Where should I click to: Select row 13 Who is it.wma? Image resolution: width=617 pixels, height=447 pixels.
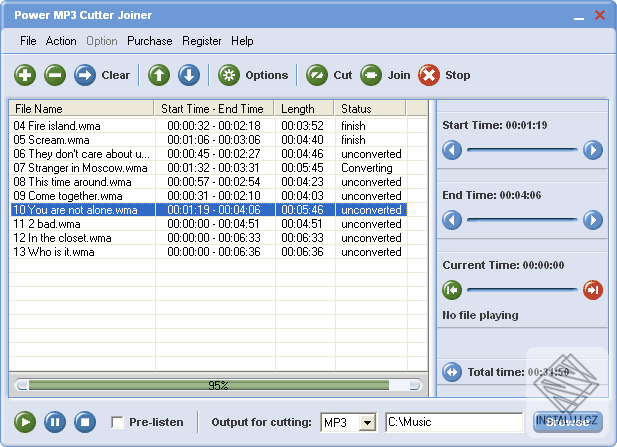click(x=209, y=252)
